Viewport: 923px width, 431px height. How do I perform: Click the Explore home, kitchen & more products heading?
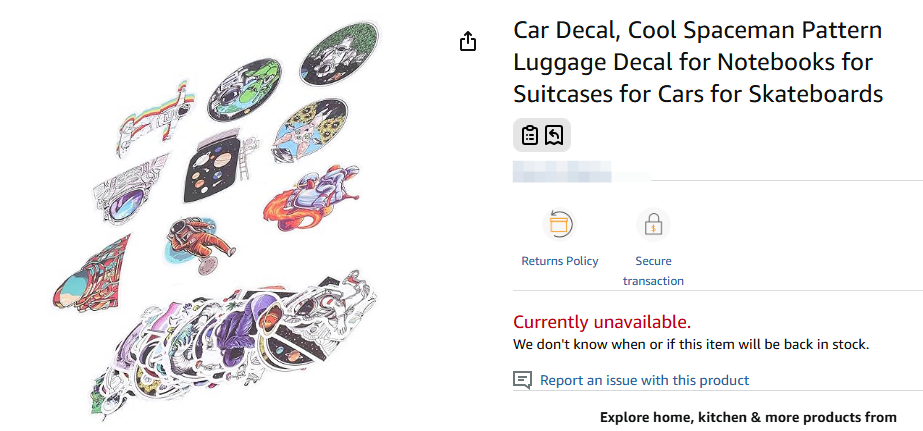point(748,417)
